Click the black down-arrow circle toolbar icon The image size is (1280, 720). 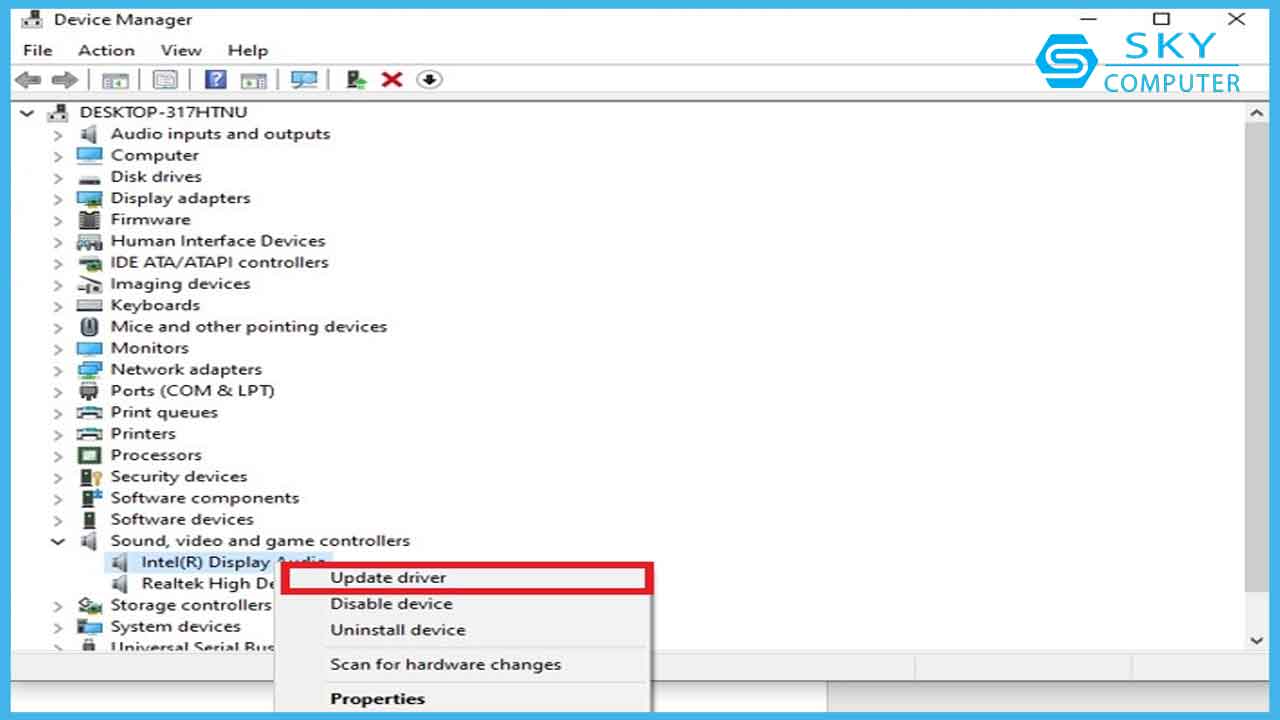coord(429,80)
